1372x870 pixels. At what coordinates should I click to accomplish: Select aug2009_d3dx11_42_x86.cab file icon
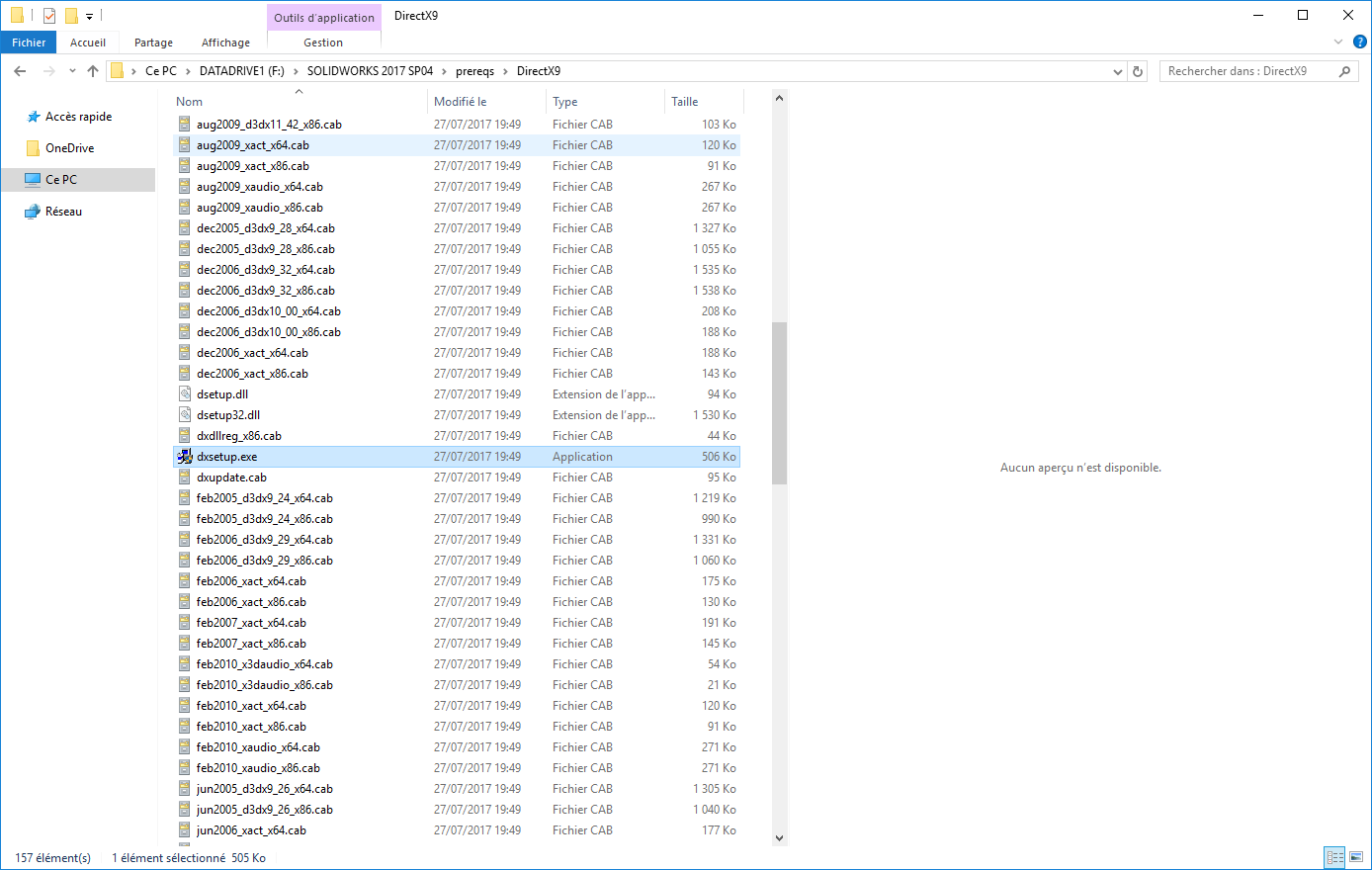[x=184, y=125]
